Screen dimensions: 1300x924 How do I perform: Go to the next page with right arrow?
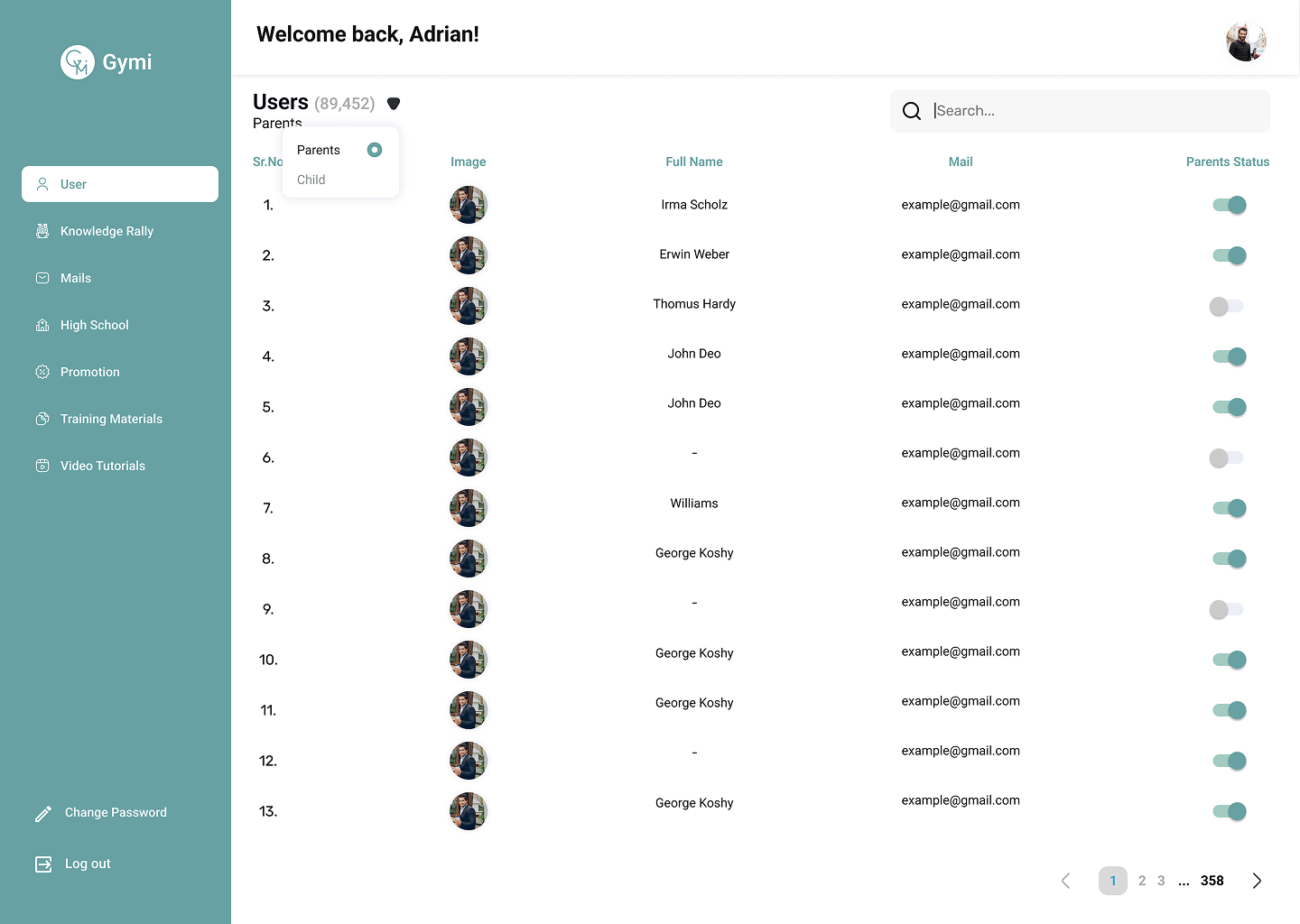1257,880
